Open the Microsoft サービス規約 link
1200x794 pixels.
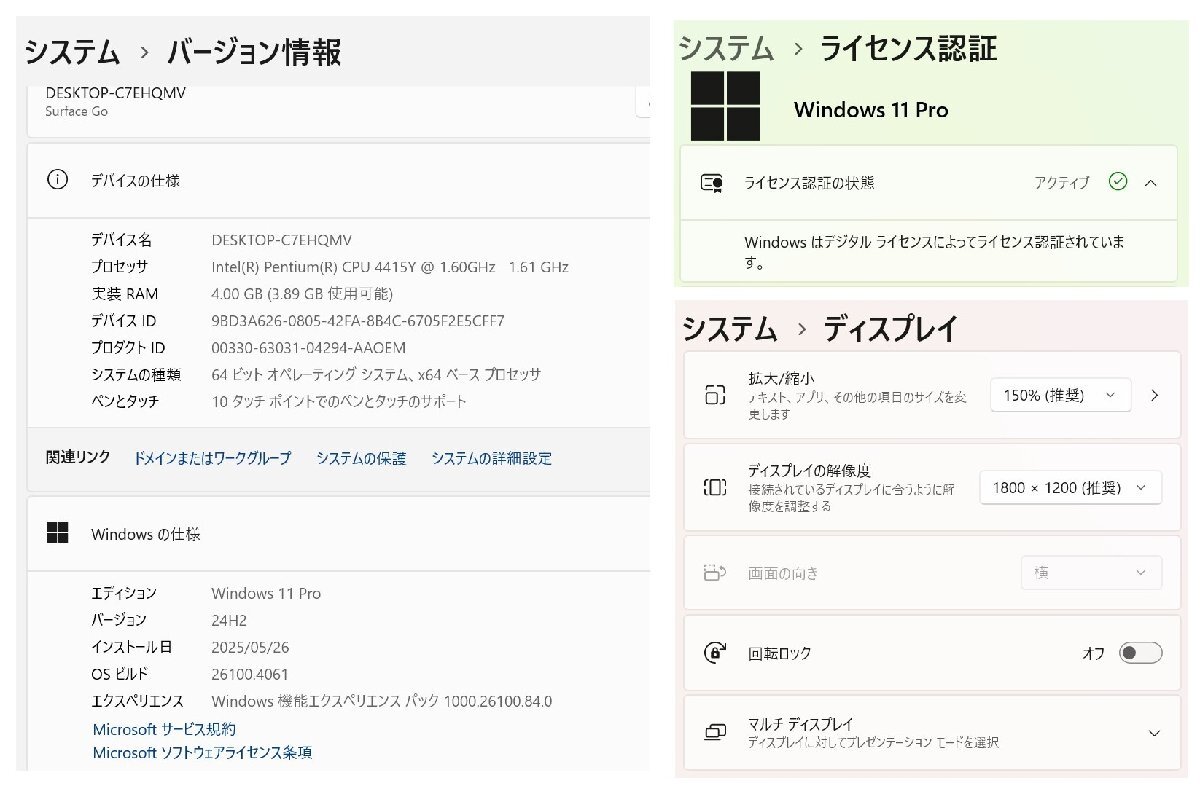coord(164,729)
